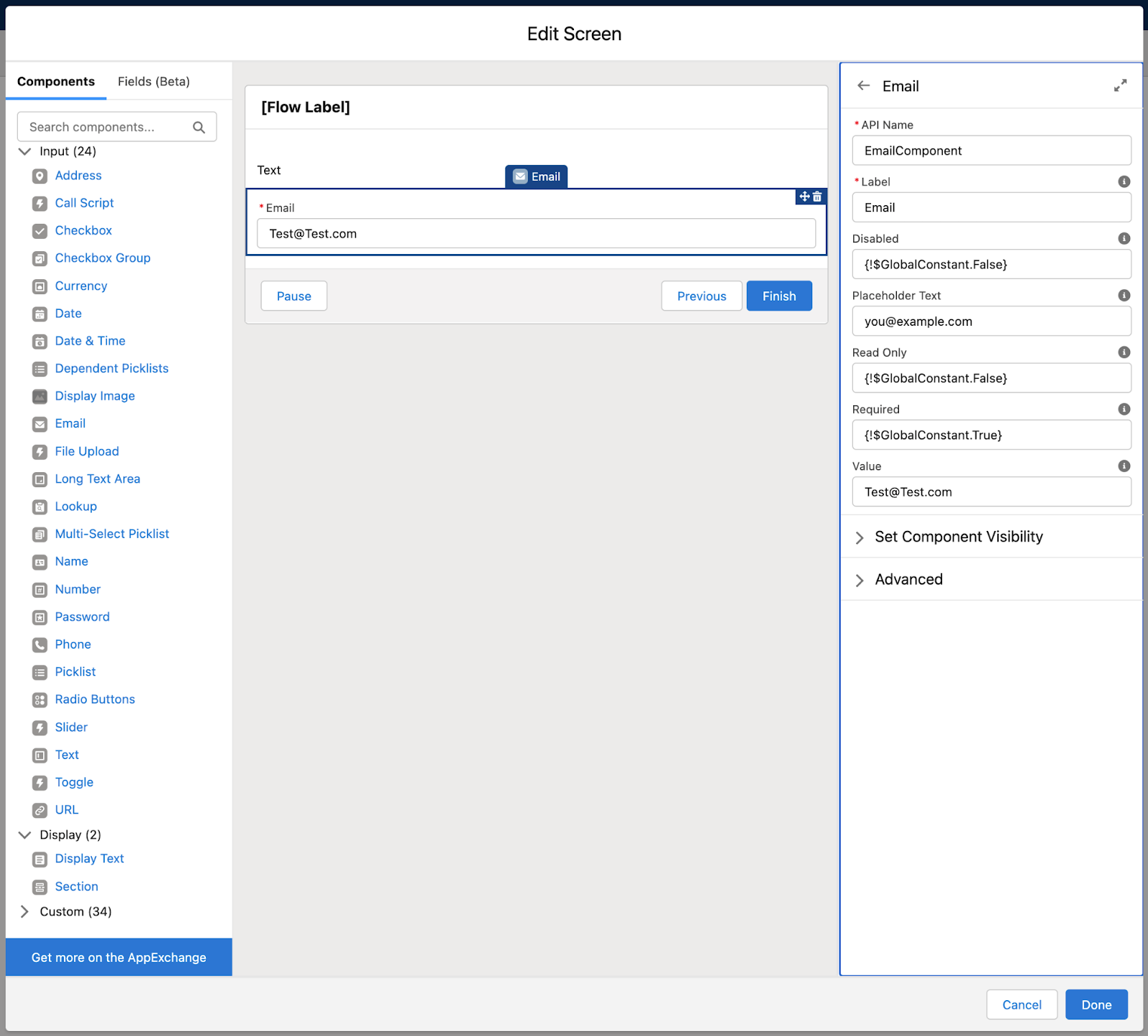Click the Previous button in the screen preview
Screen dimensions: 1148x1036
(701, 296)
